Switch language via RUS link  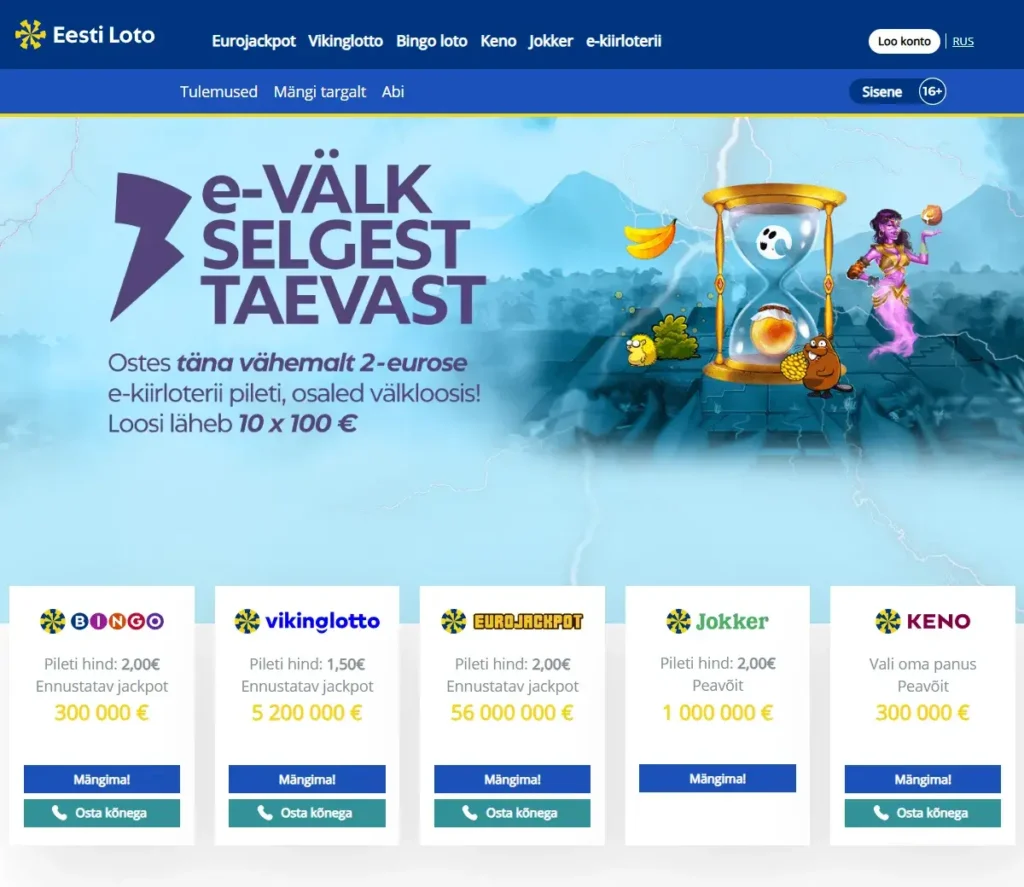[x=963, y=41]
